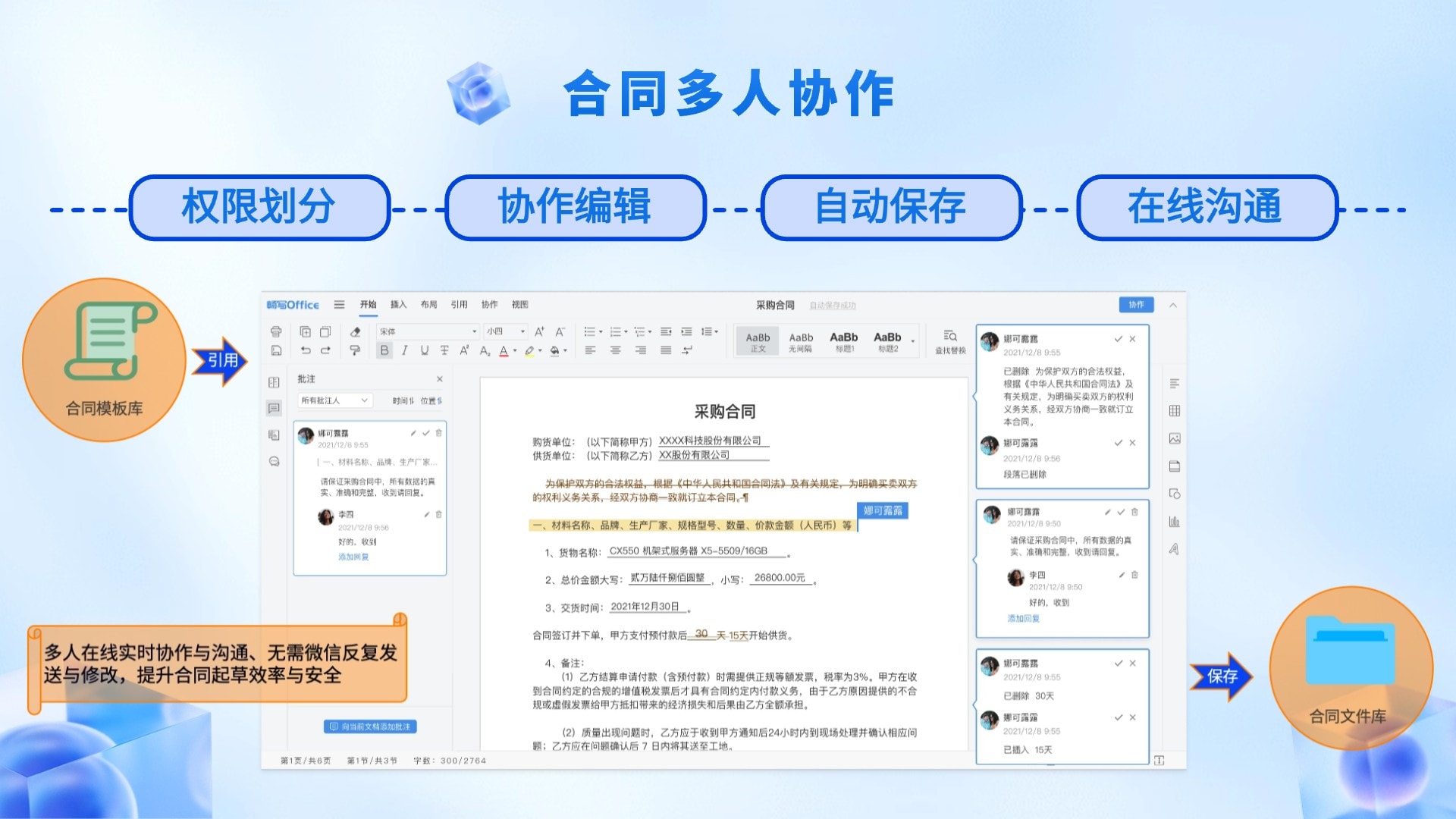Click the copy icon in the toolbar

tap(305, 331)
